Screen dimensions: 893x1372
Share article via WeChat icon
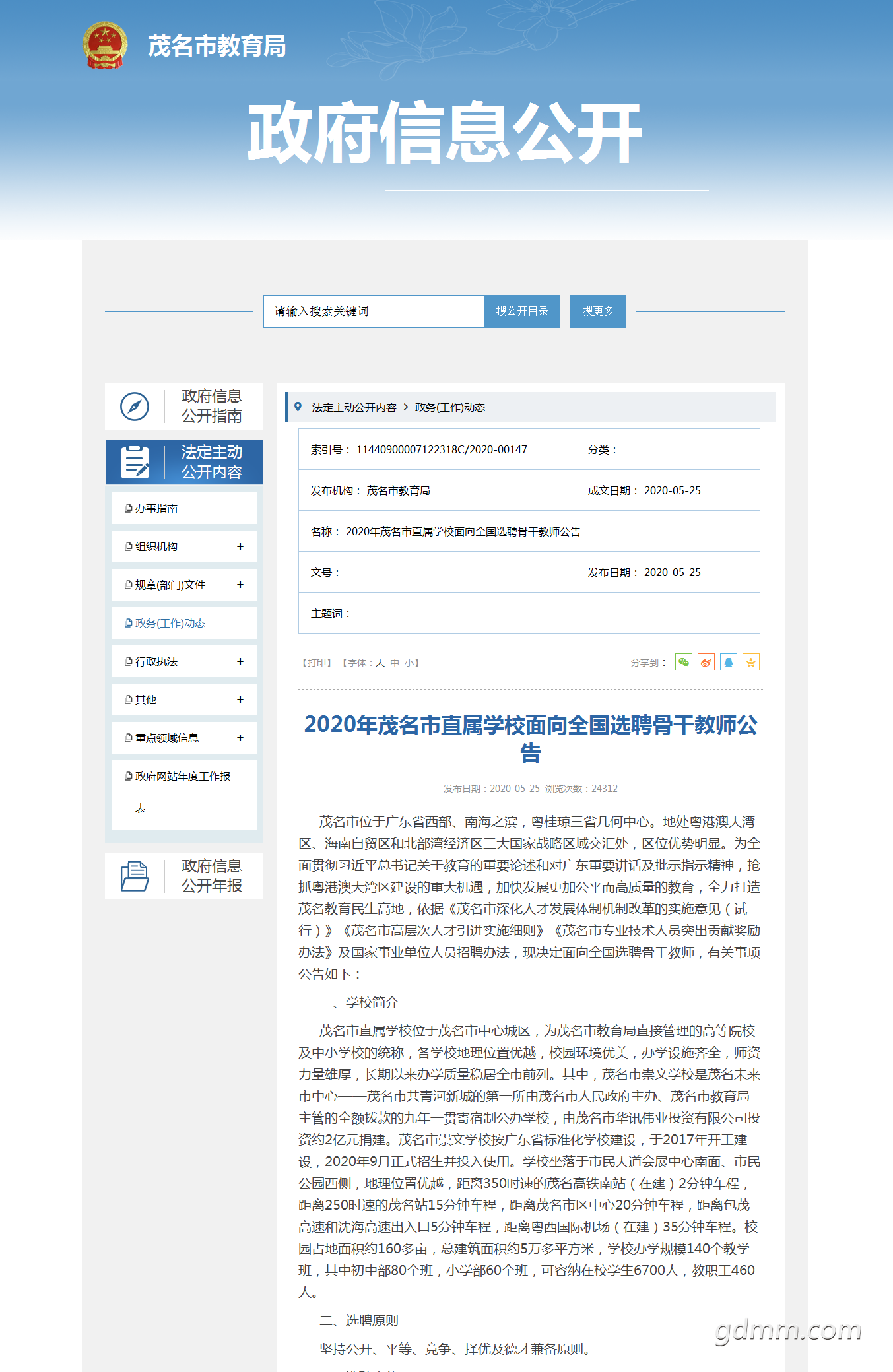click(x=684, y=662)
